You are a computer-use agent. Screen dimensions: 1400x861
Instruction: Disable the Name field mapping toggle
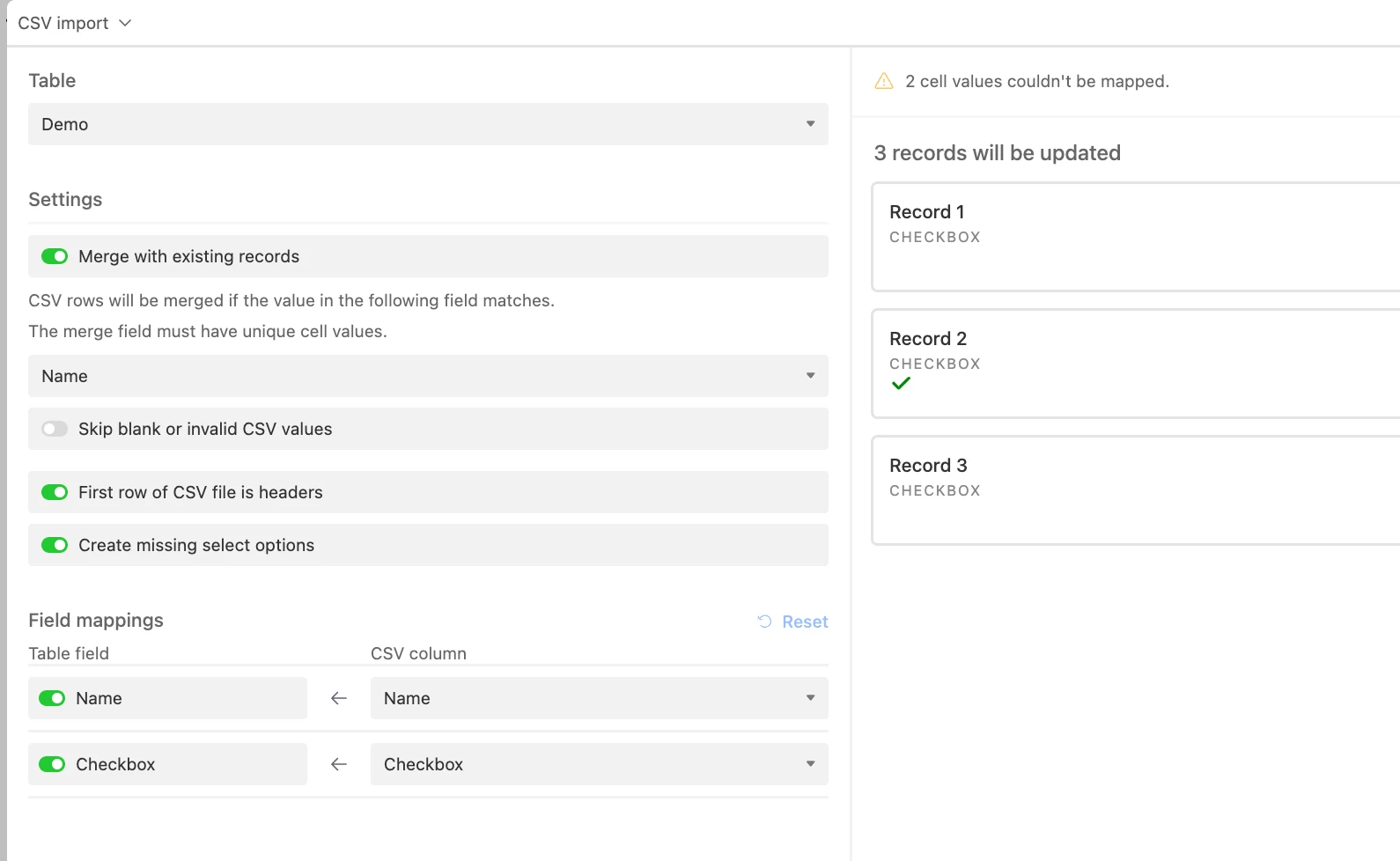point(52,698)
